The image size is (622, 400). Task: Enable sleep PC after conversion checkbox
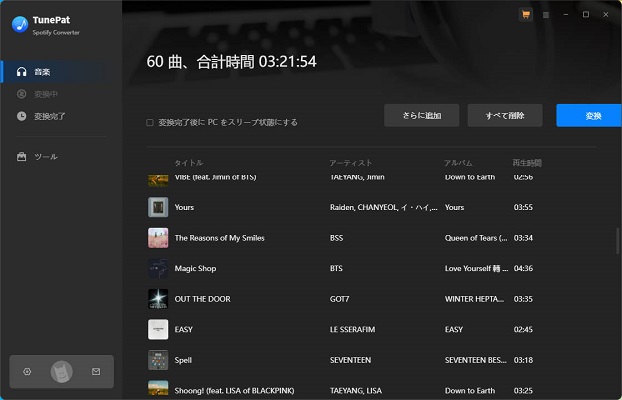tap(150, 123)
